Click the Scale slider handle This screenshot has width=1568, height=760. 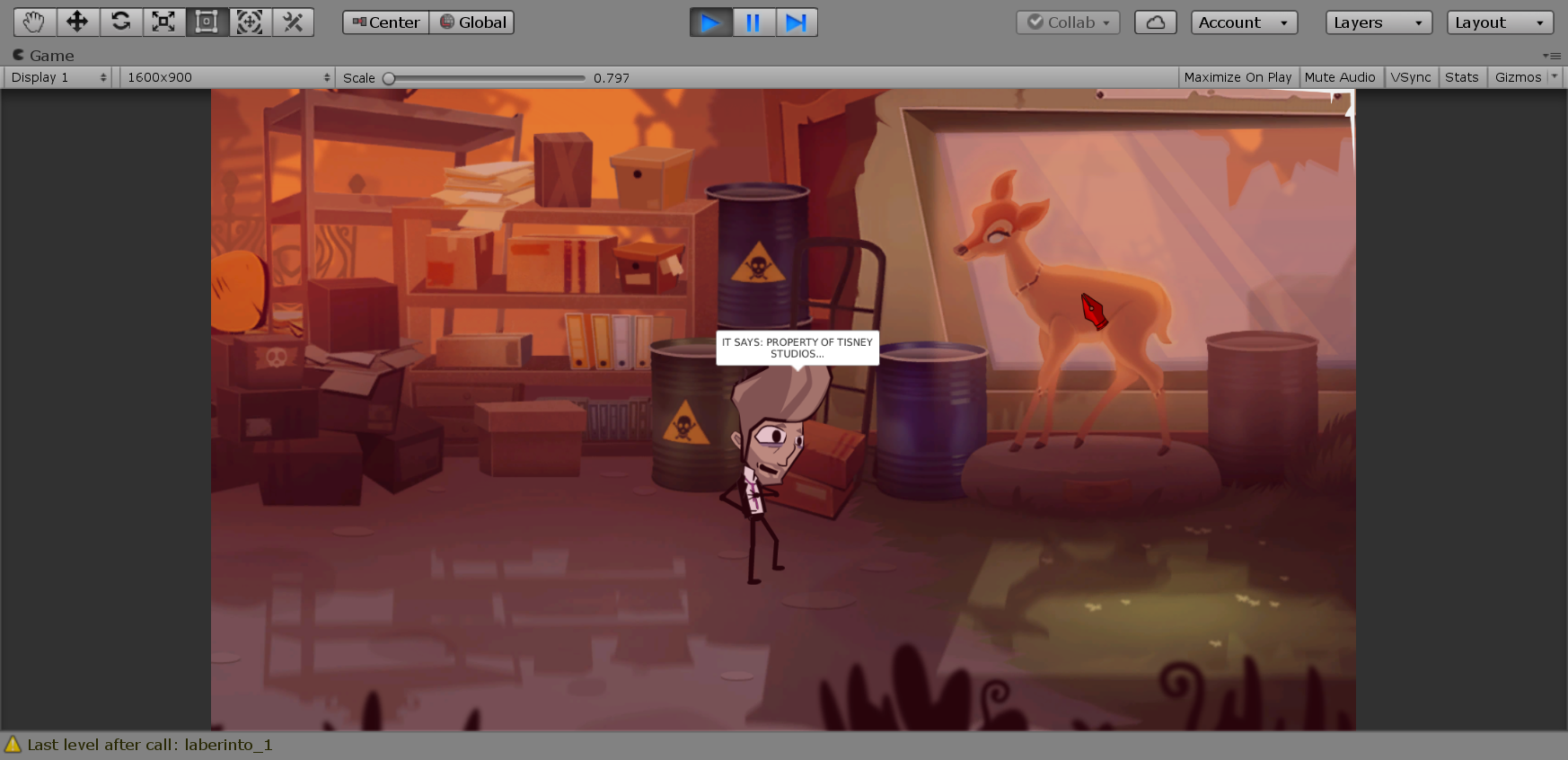point(389,78)
